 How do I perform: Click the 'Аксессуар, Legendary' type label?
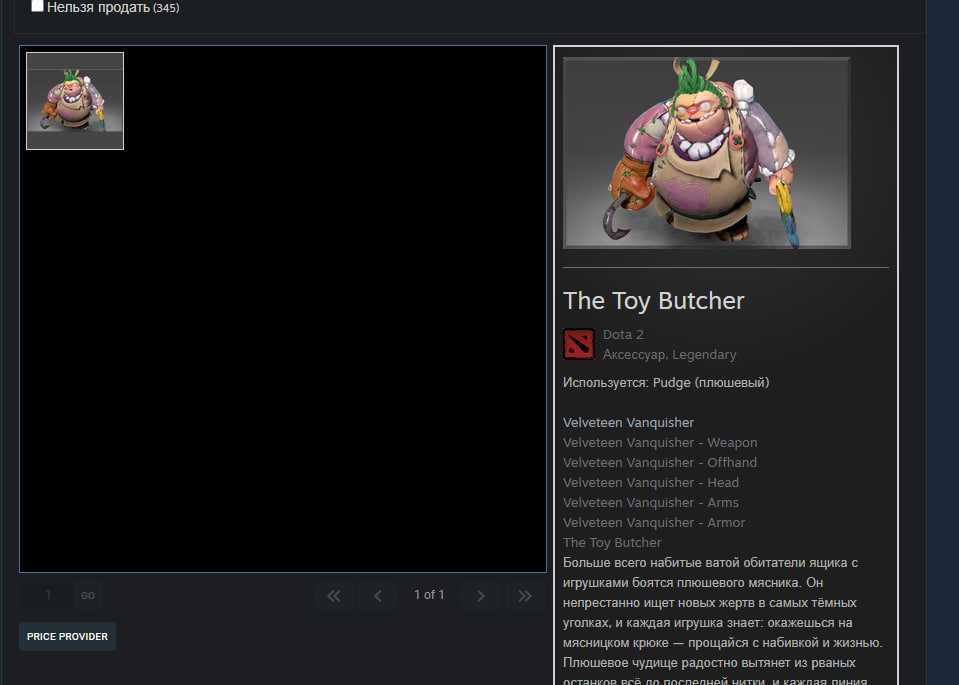[x=669, y=355]
